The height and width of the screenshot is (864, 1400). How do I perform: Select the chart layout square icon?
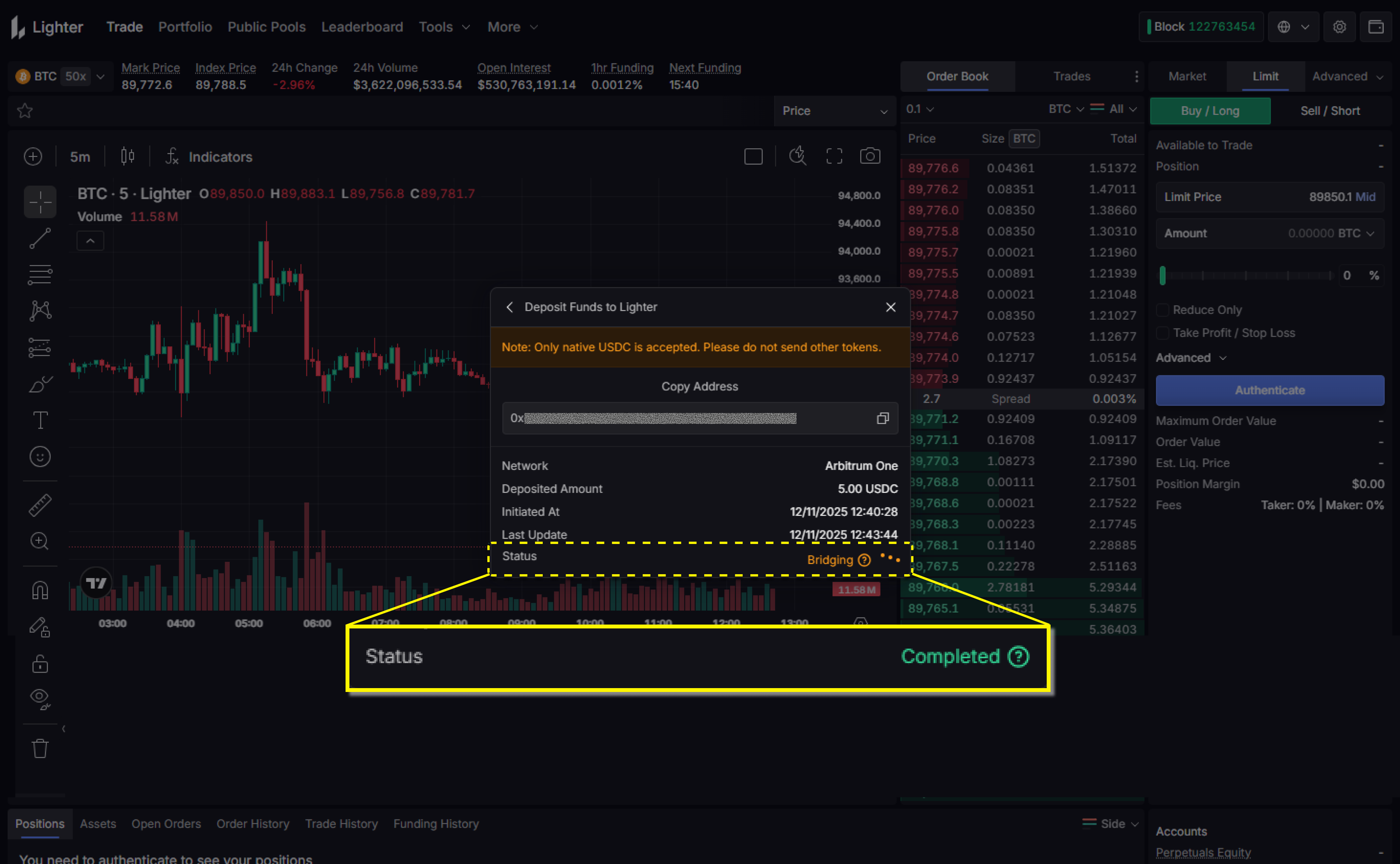(x=753, y=157)
